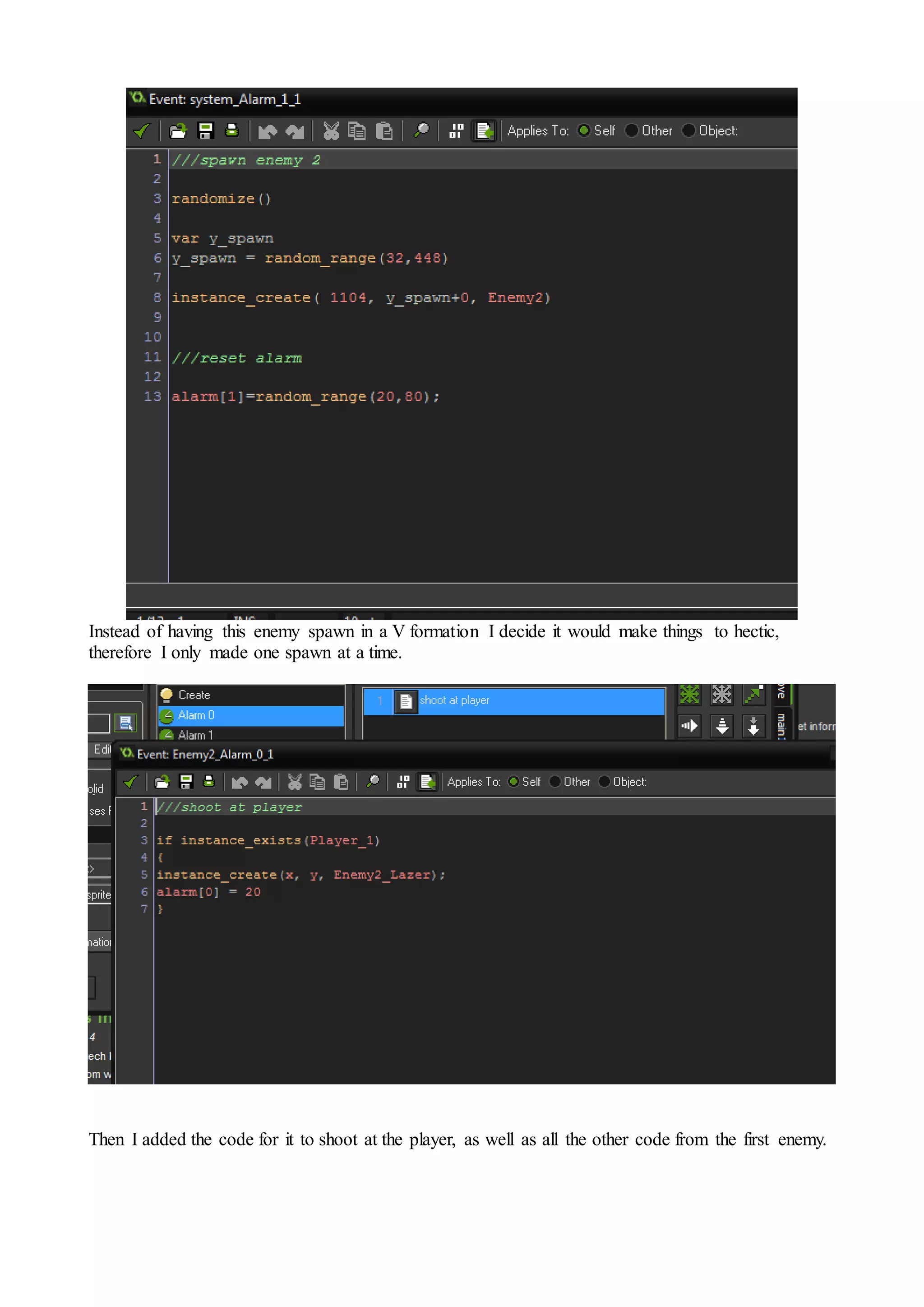Click magnifier search icon in system_Alarm_1_1 editor

(x=421, y=131)
